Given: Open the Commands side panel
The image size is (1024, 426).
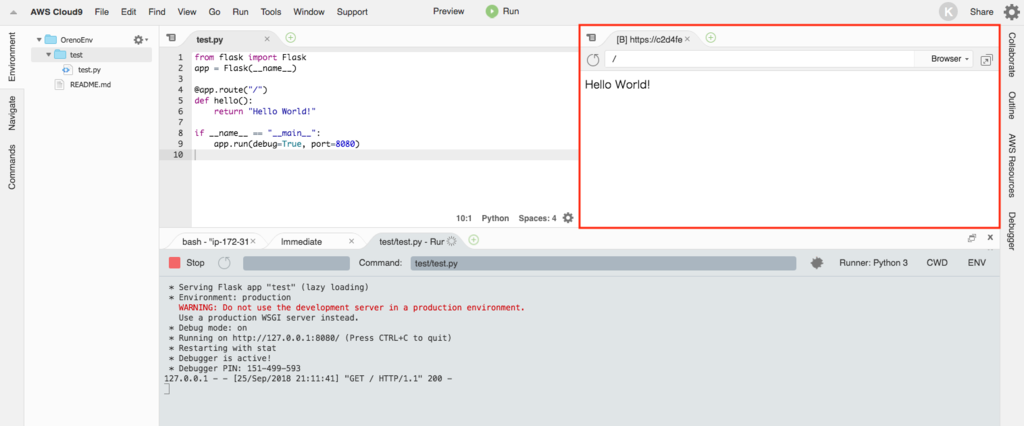Looking at the screenshot, I should (12, 167).
